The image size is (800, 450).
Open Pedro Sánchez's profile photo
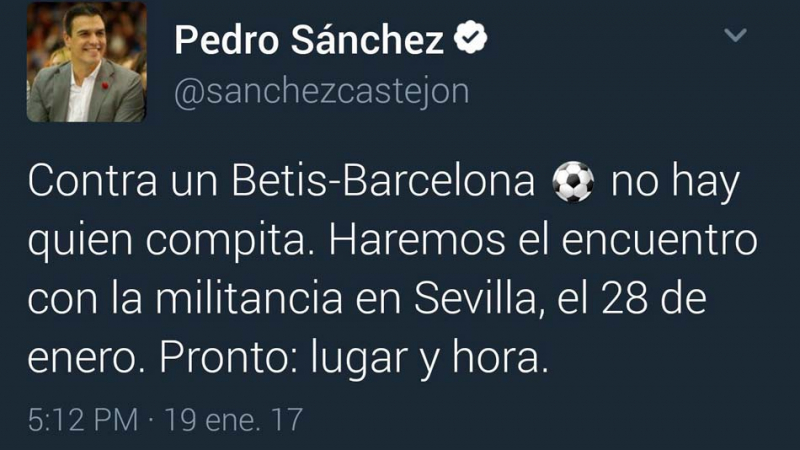click(x=86, y=62)
